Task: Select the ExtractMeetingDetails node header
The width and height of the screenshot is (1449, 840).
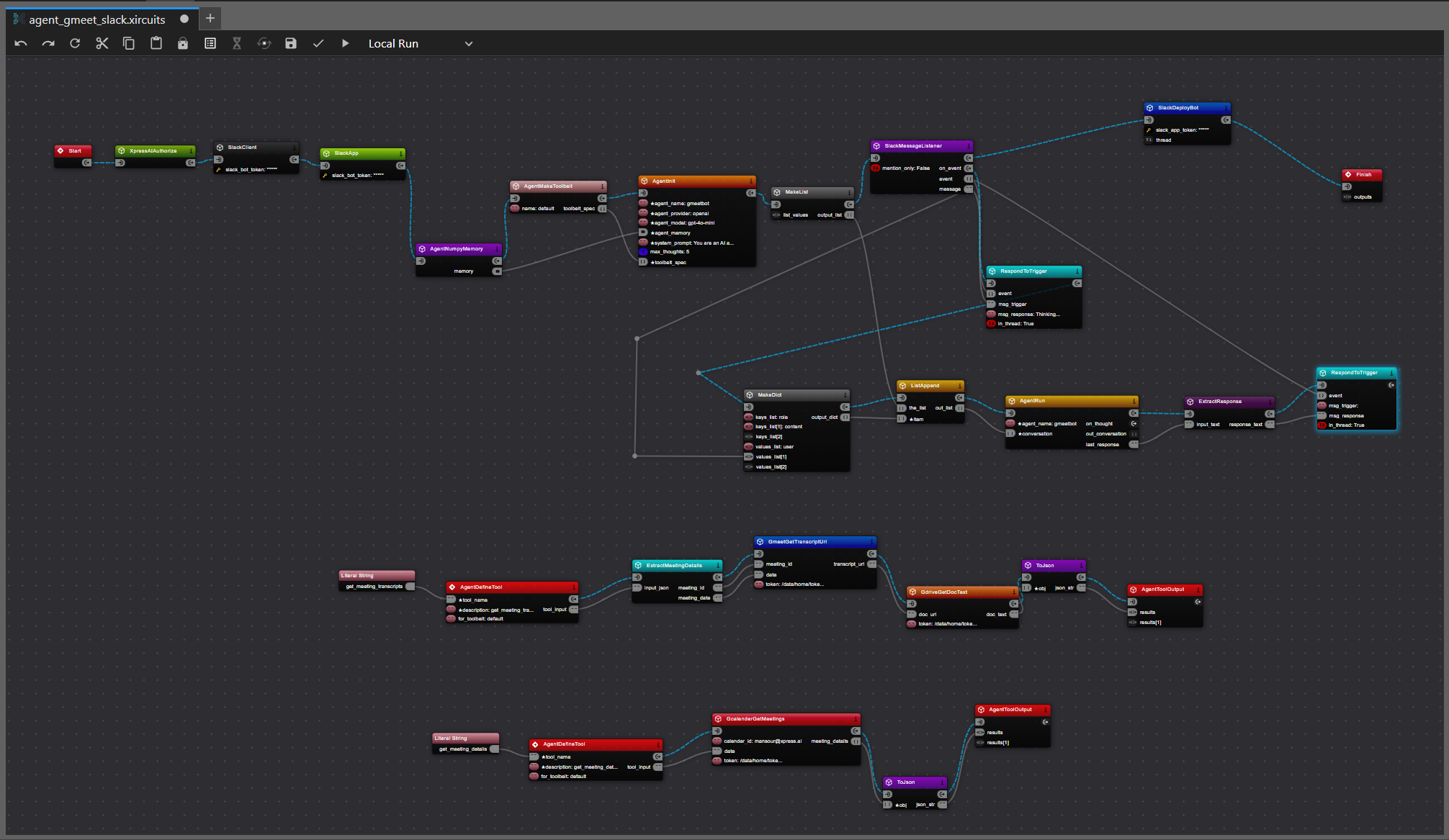Action: tap(677, 566)
